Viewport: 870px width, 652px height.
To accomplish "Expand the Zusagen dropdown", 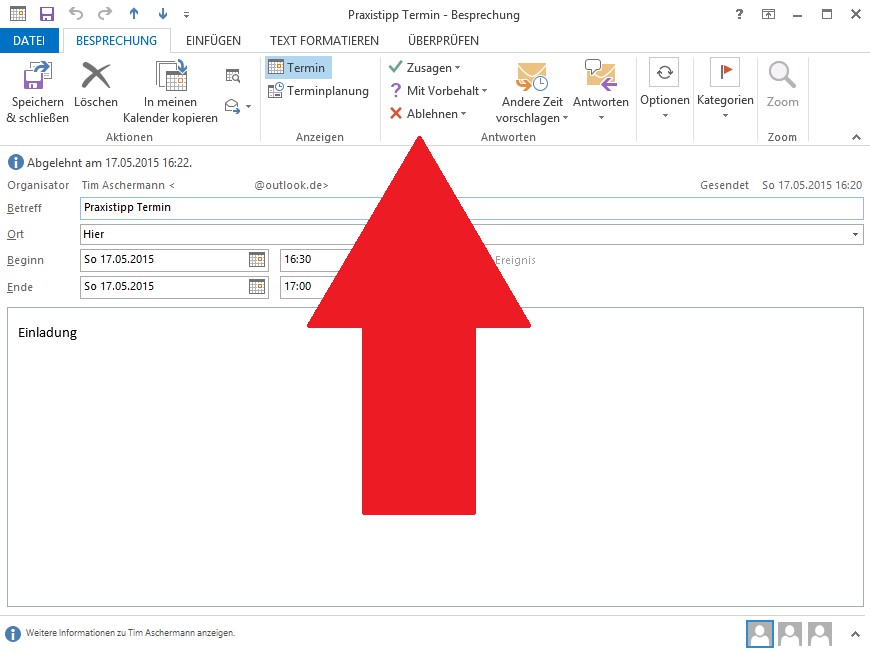I will point(458,68).
